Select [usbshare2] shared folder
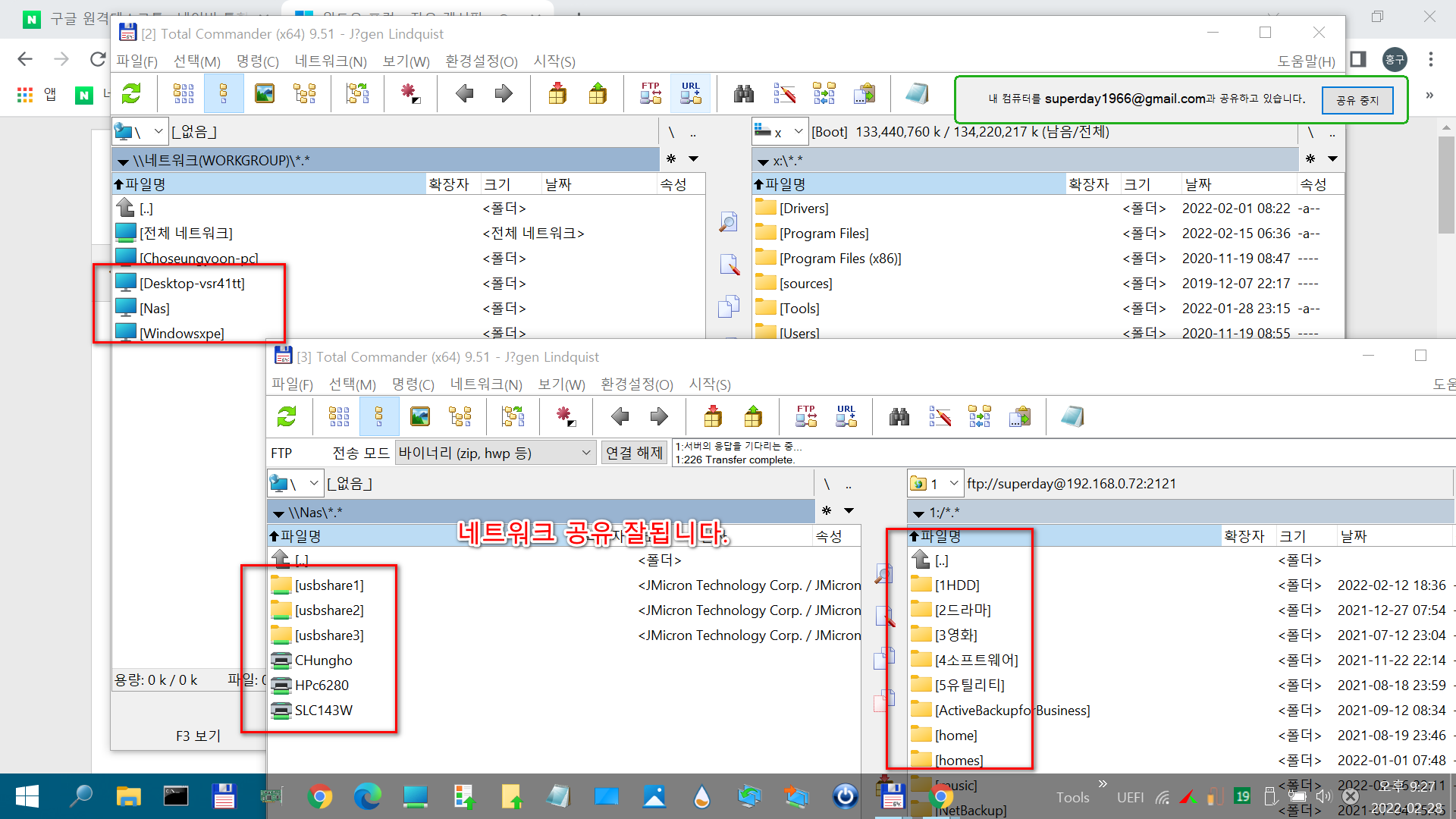1456x819 pixels. (x=329, y=610)
